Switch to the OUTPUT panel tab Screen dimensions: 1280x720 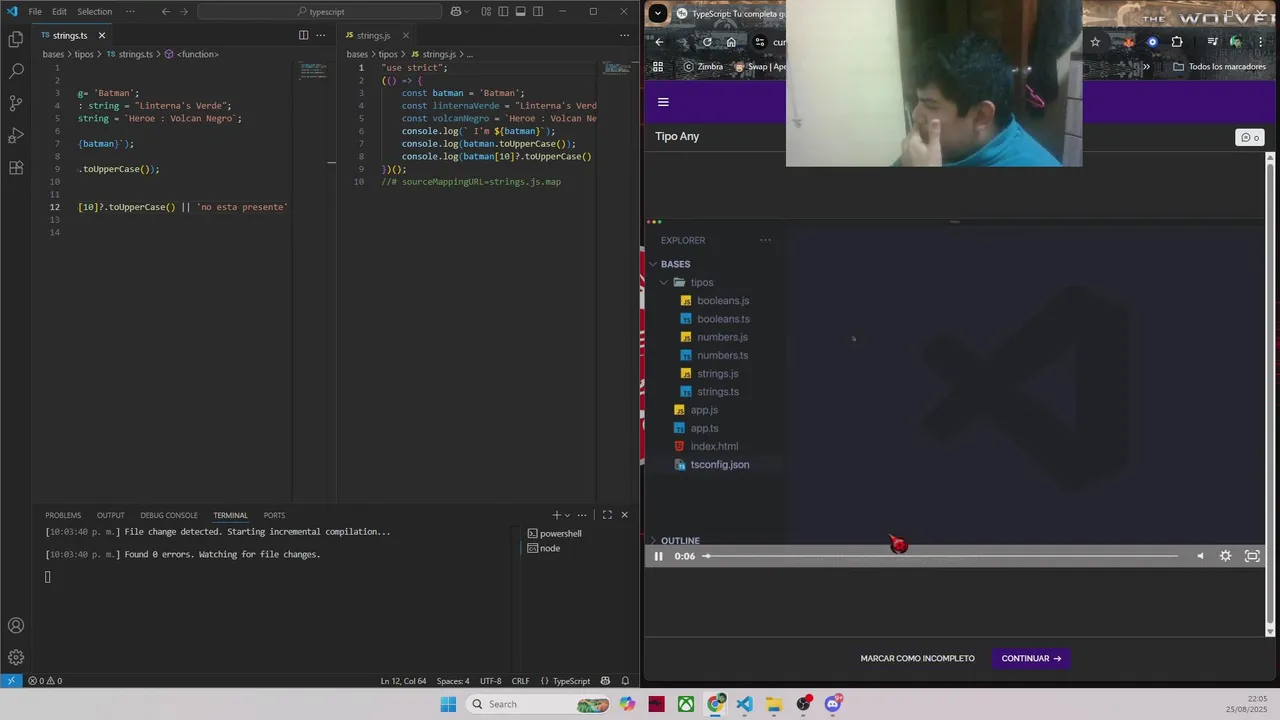[x=111, y=515]
